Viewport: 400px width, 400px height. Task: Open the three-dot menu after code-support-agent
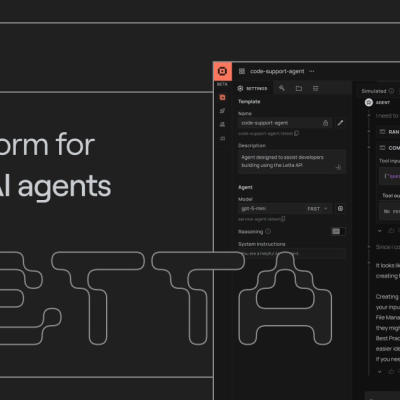[x=312, y=71]
